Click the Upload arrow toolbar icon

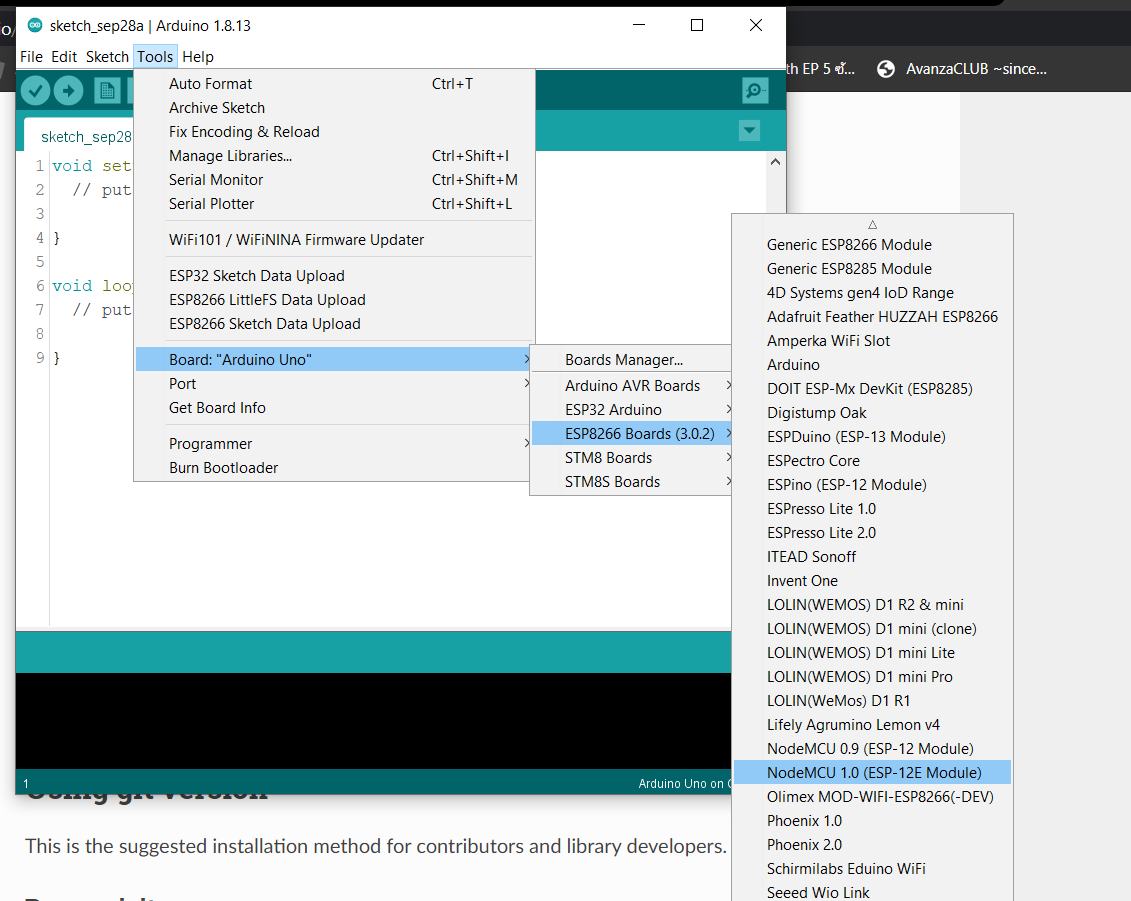tap(69, 91)
